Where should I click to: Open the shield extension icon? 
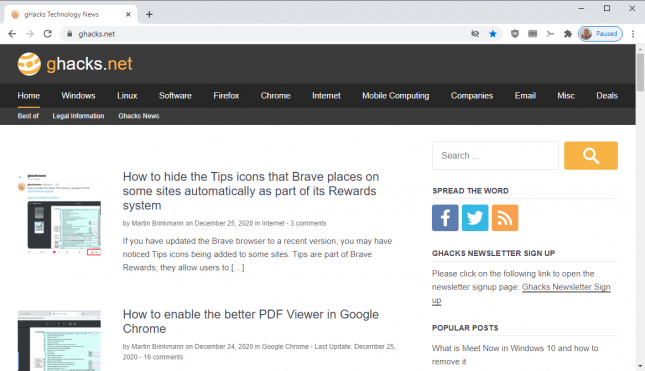tap(515, 34)
